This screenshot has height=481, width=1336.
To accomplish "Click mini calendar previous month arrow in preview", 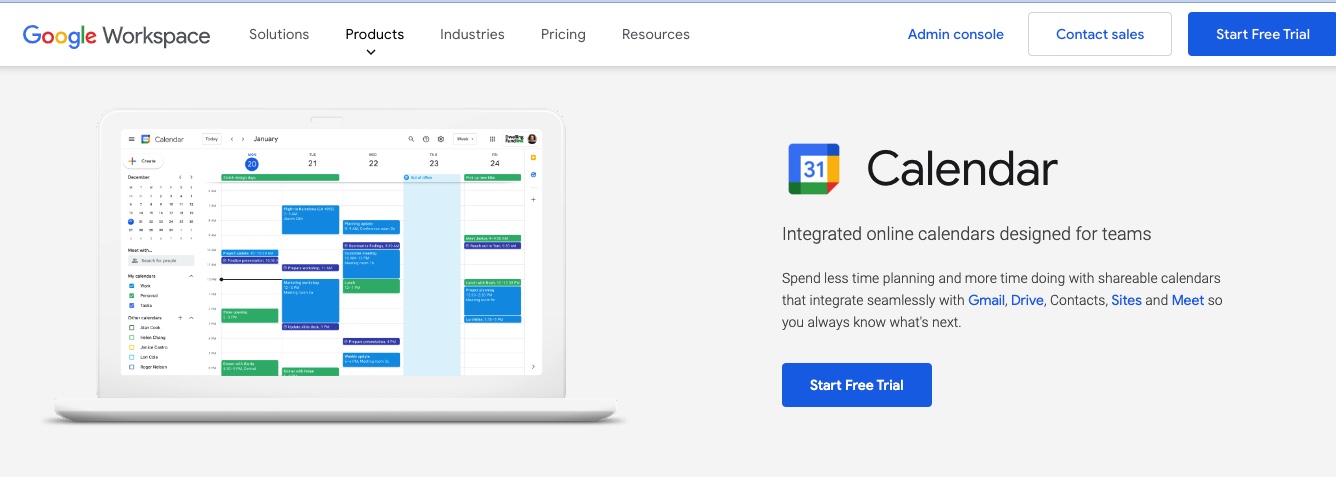I will [x=180, y=177].
